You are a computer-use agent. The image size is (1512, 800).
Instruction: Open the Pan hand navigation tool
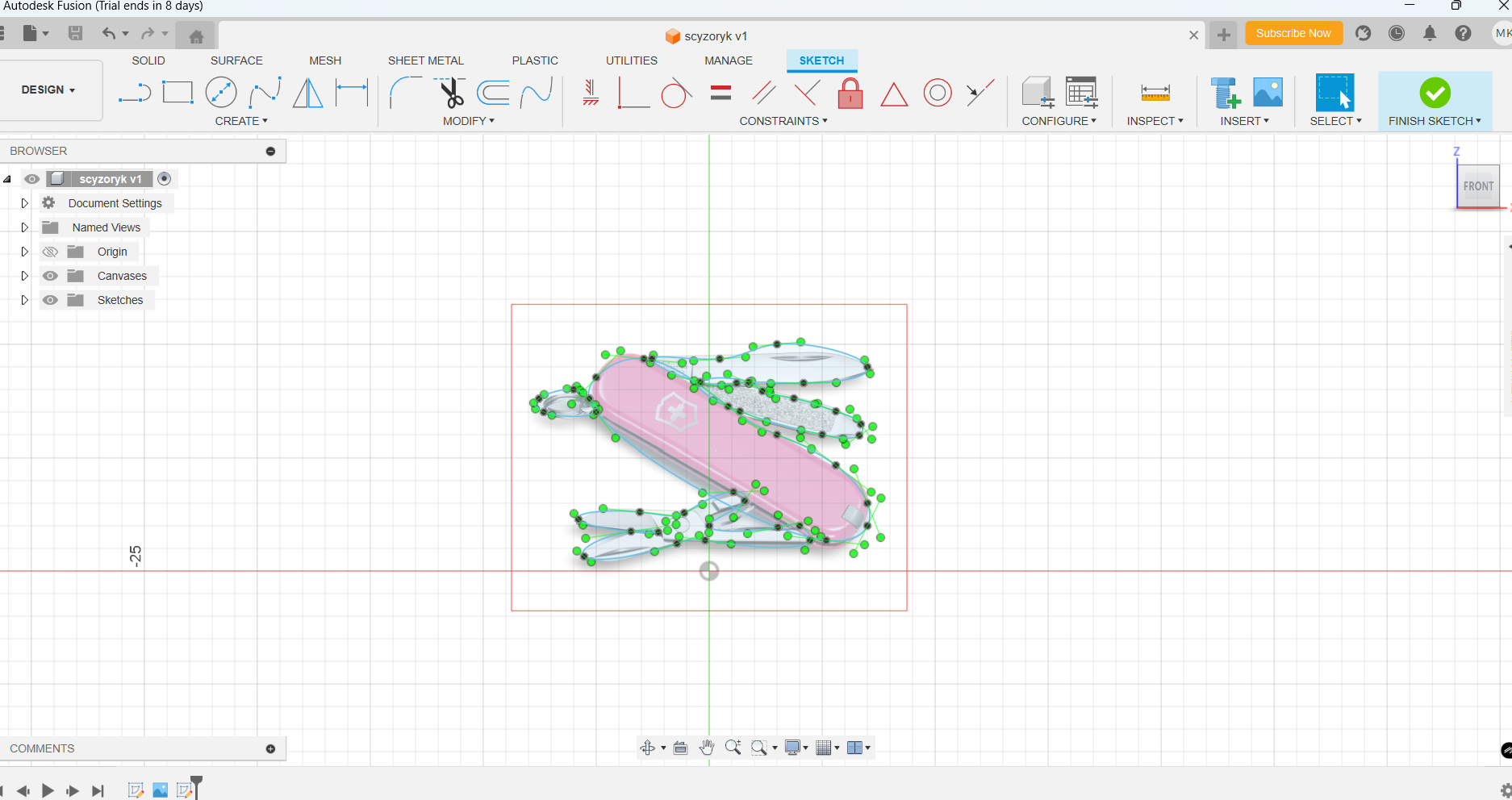click(x=707, y=748)
